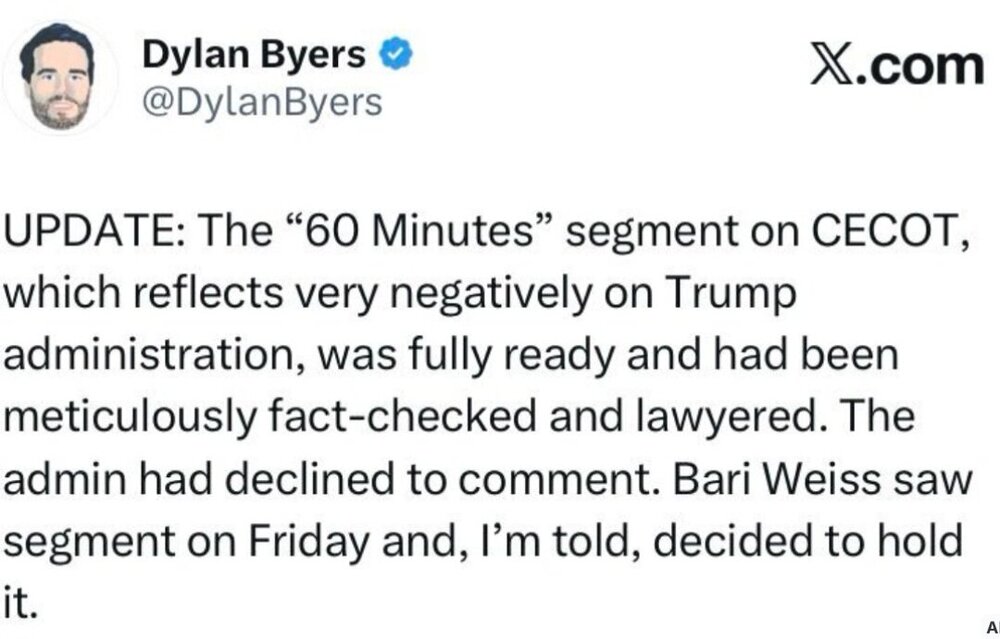Click the ".com" text beside the X logo
The height and width of the screenshot is (639, 1000).
pyautogui.click(x=929, y=66)
